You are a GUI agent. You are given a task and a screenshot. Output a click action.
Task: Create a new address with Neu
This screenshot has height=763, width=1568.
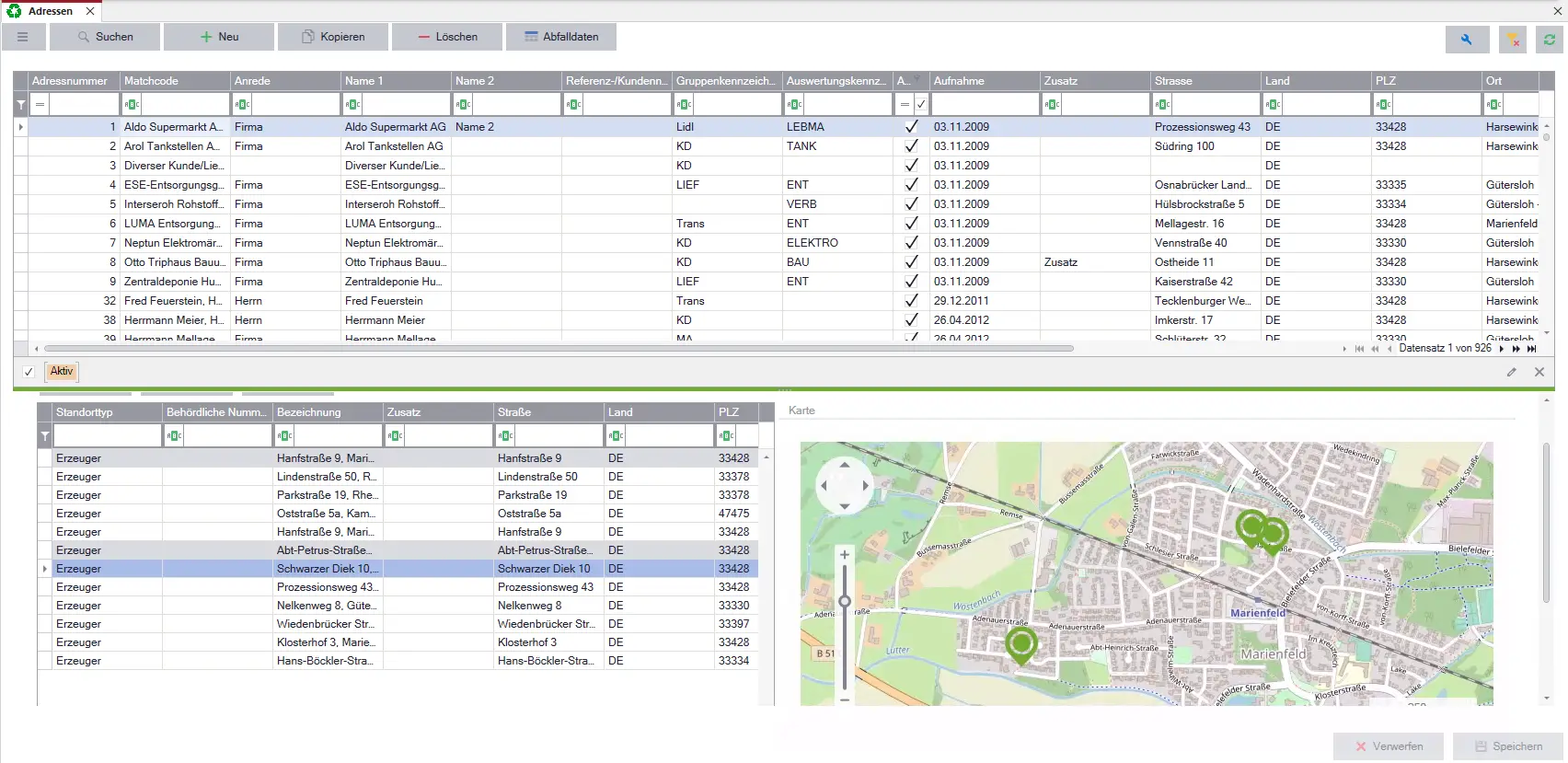tap(219, 37)
